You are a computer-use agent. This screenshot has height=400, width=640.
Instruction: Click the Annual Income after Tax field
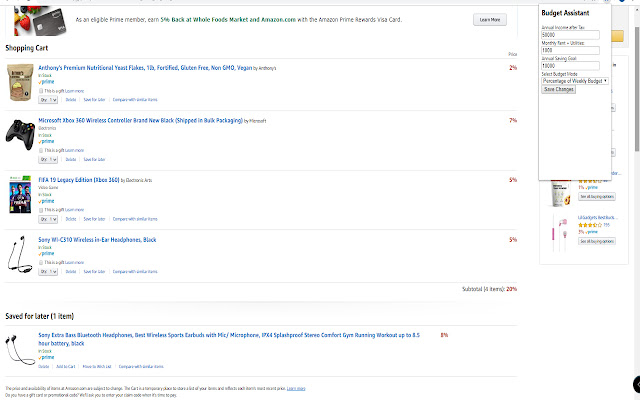click(570, 35)
